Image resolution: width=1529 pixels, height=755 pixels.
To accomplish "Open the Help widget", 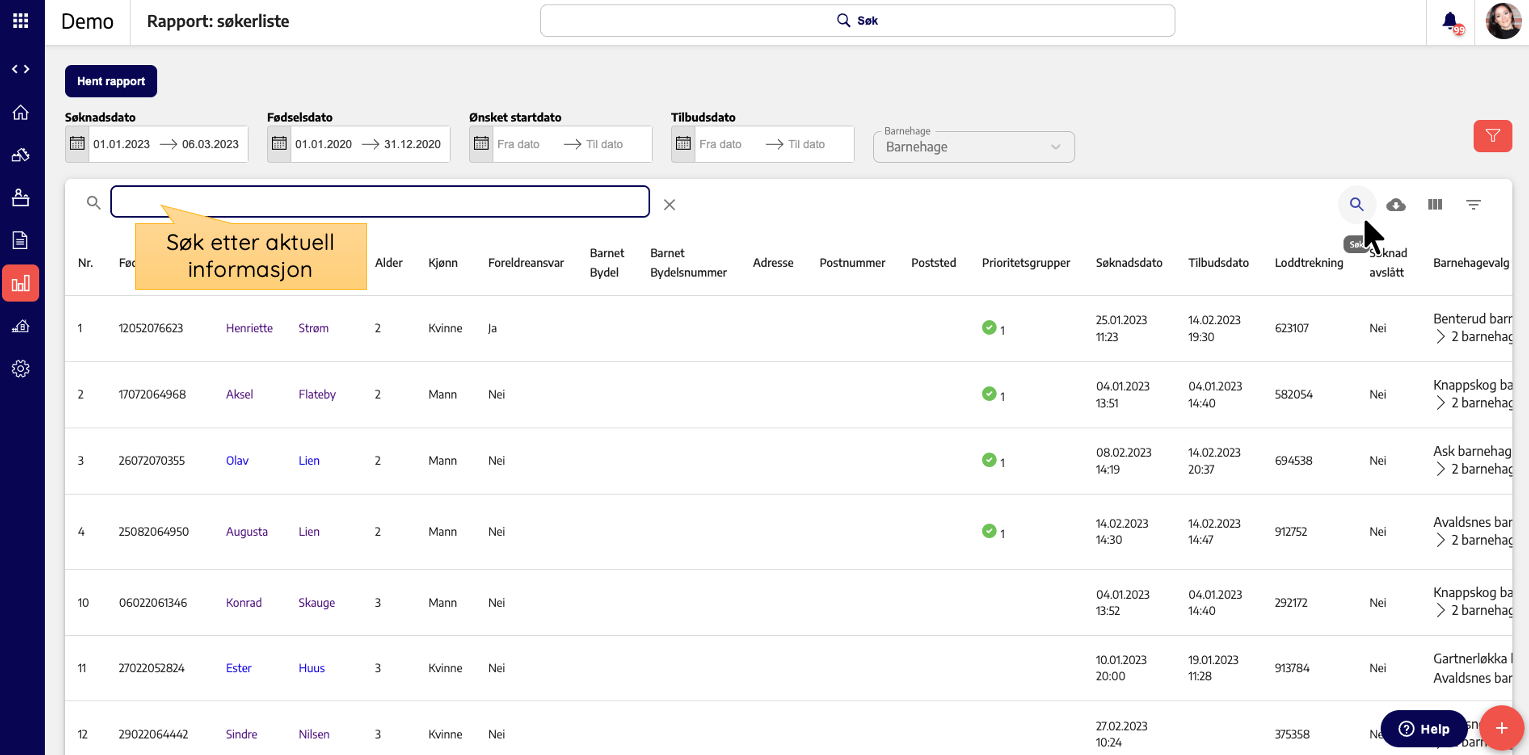I will pos(1424,729).
